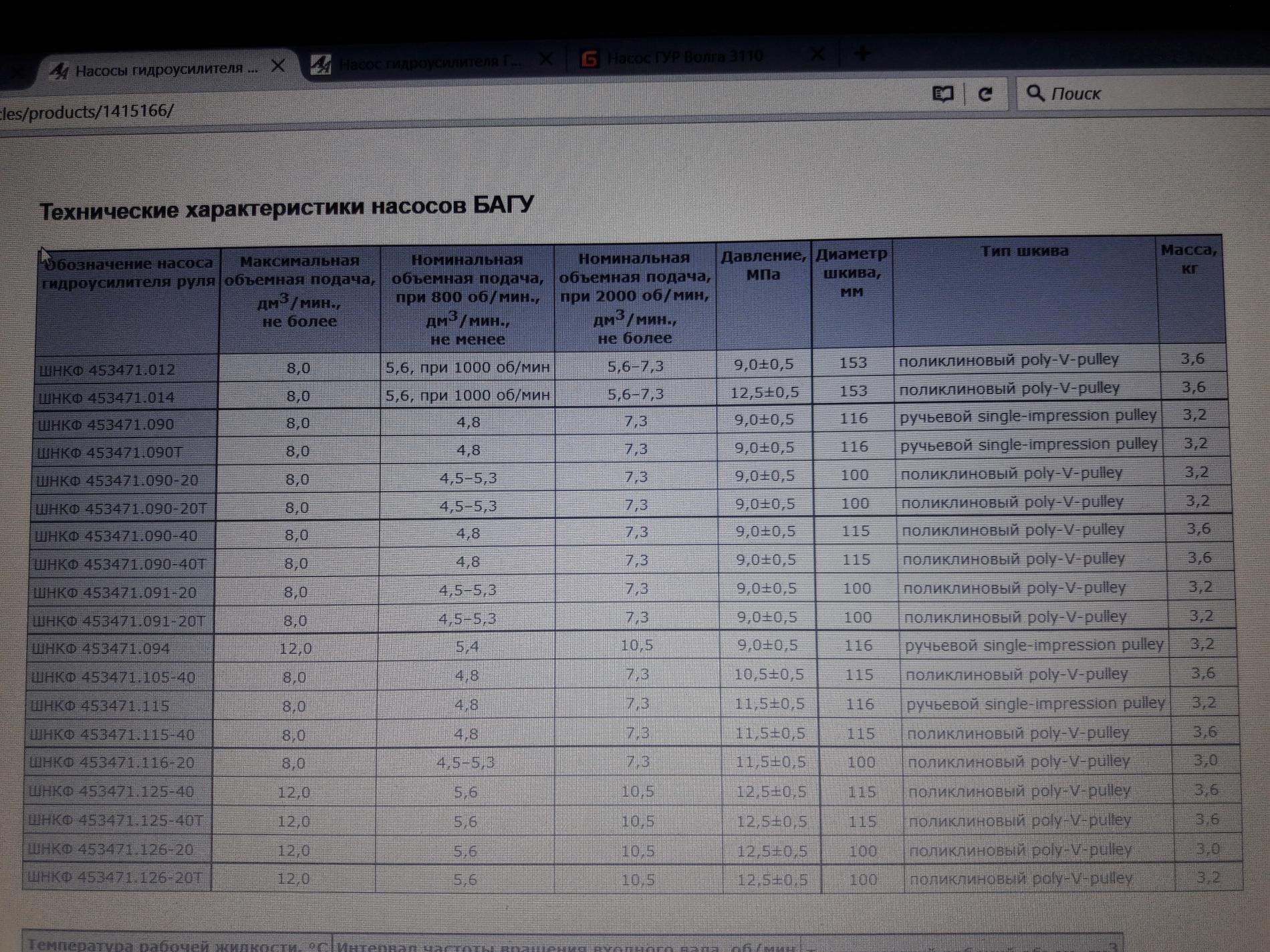Select row ШНКФ 453471.105-40

[633, 675]
